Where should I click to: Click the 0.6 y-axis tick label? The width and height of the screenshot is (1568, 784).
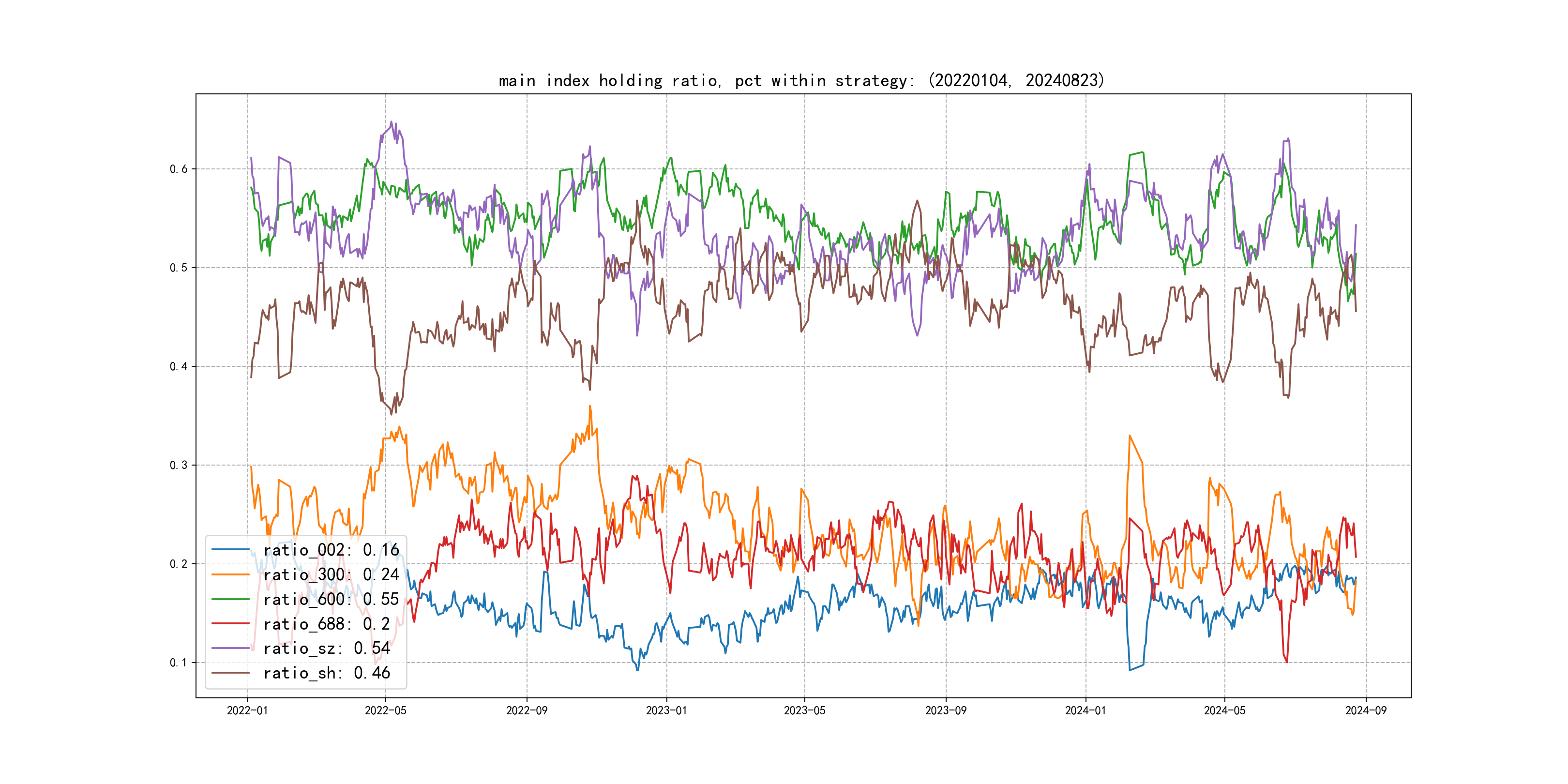tap(179, 169)
